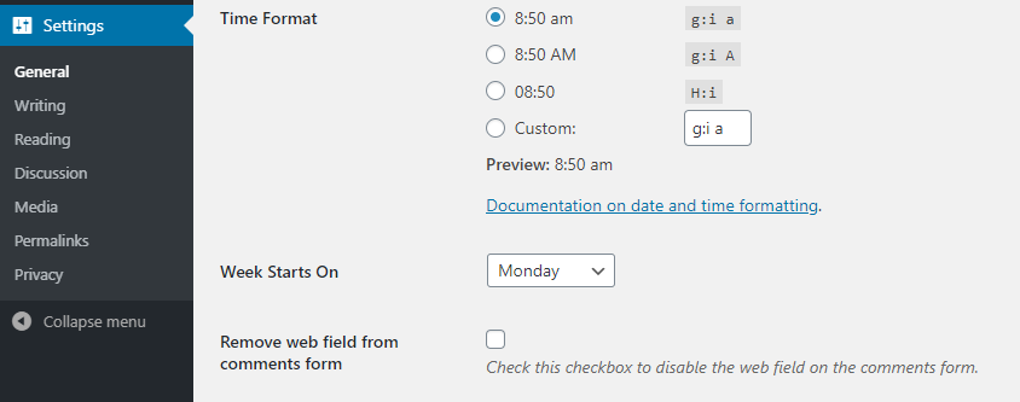The image size is (1020, 402).
Task: Click the Monday dropdown chevron arrow
Action: point(598,271)
